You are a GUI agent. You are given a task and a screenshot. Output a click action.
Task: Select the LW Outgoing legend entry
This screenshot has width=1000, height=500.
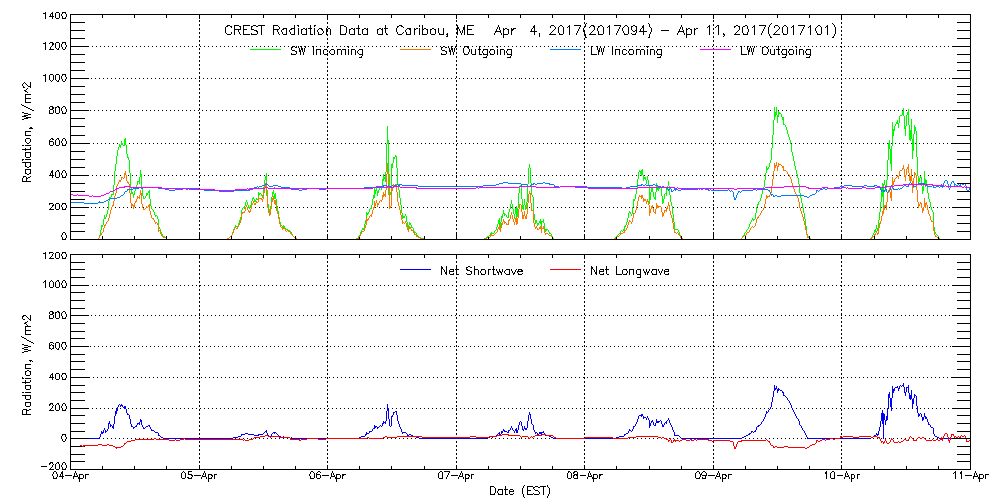pos(775,51)
